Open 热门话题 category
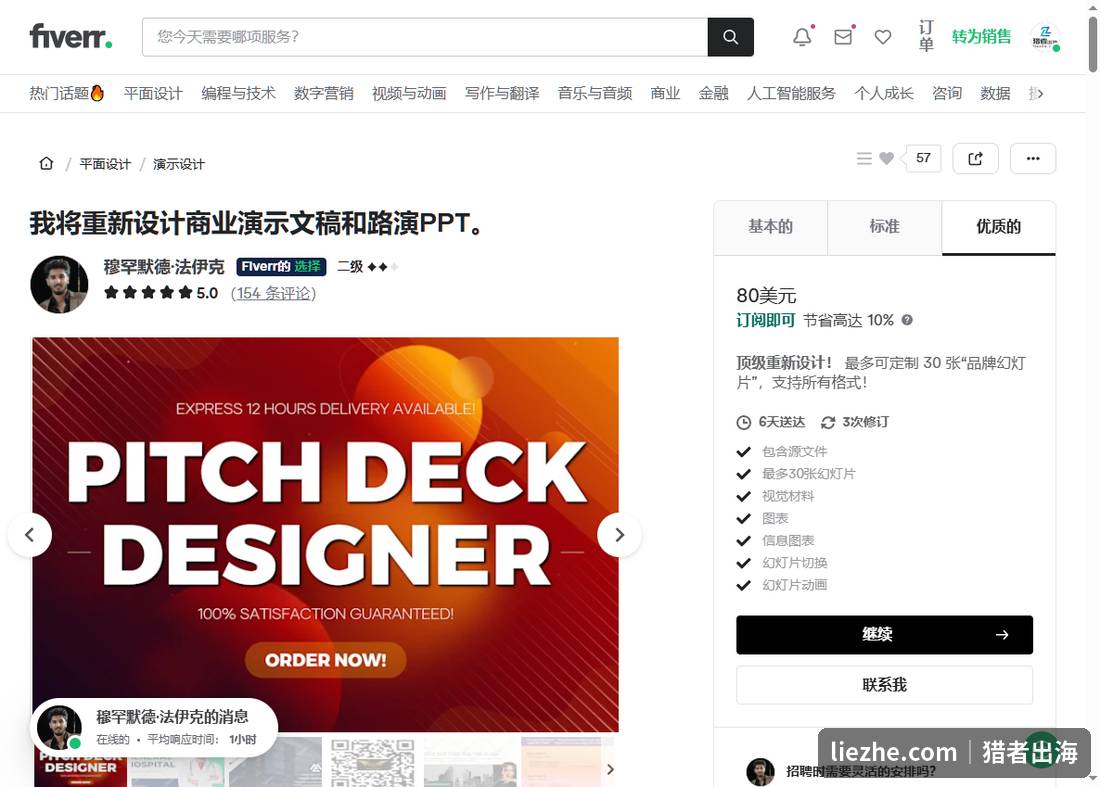 pyautogui.click(x=67, y=93)
